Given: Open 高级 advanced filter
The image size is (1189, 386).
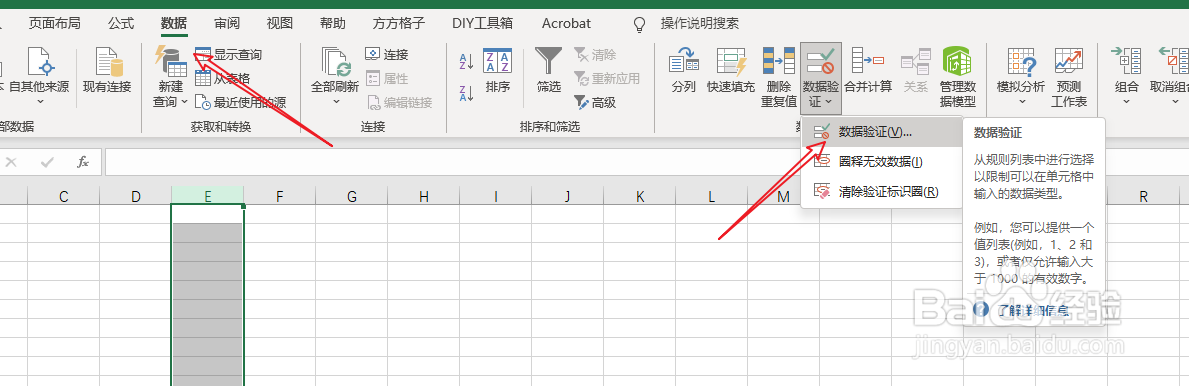Looking at the screenshot, I should (x=594, y=102).
